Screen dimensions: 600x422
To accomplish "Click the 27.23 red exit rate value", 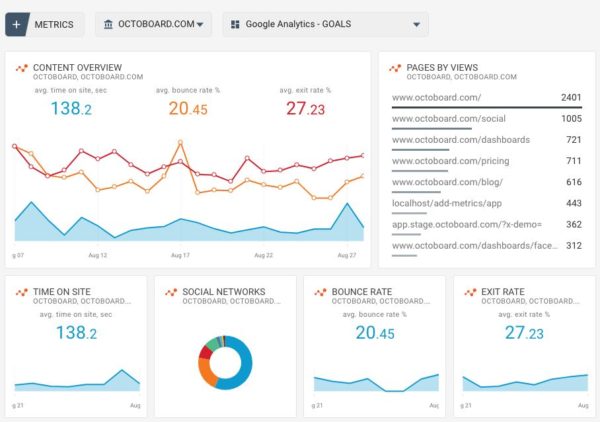I will click(x=305, y=109).
